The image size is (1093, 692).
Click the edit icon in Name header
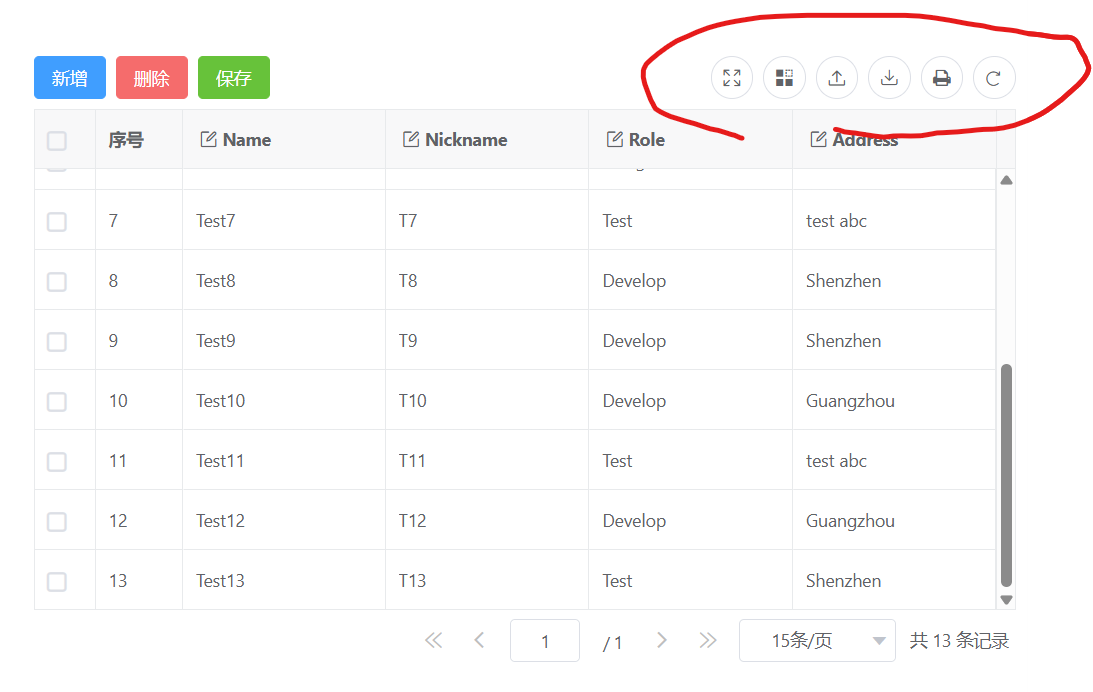click(x=208, y=139)
